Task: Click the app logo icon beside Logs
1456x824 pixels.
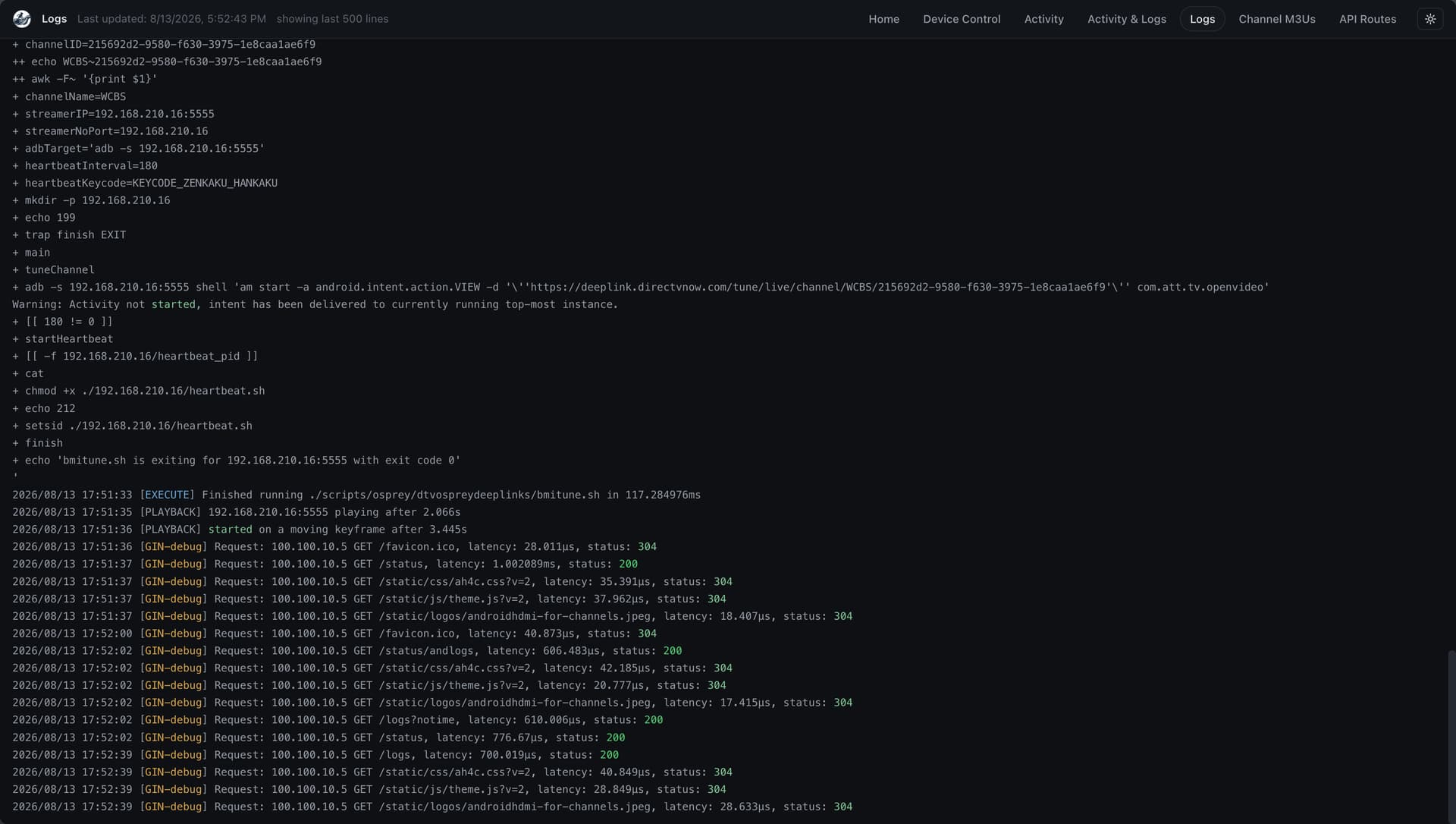Action: pos(22,19)
